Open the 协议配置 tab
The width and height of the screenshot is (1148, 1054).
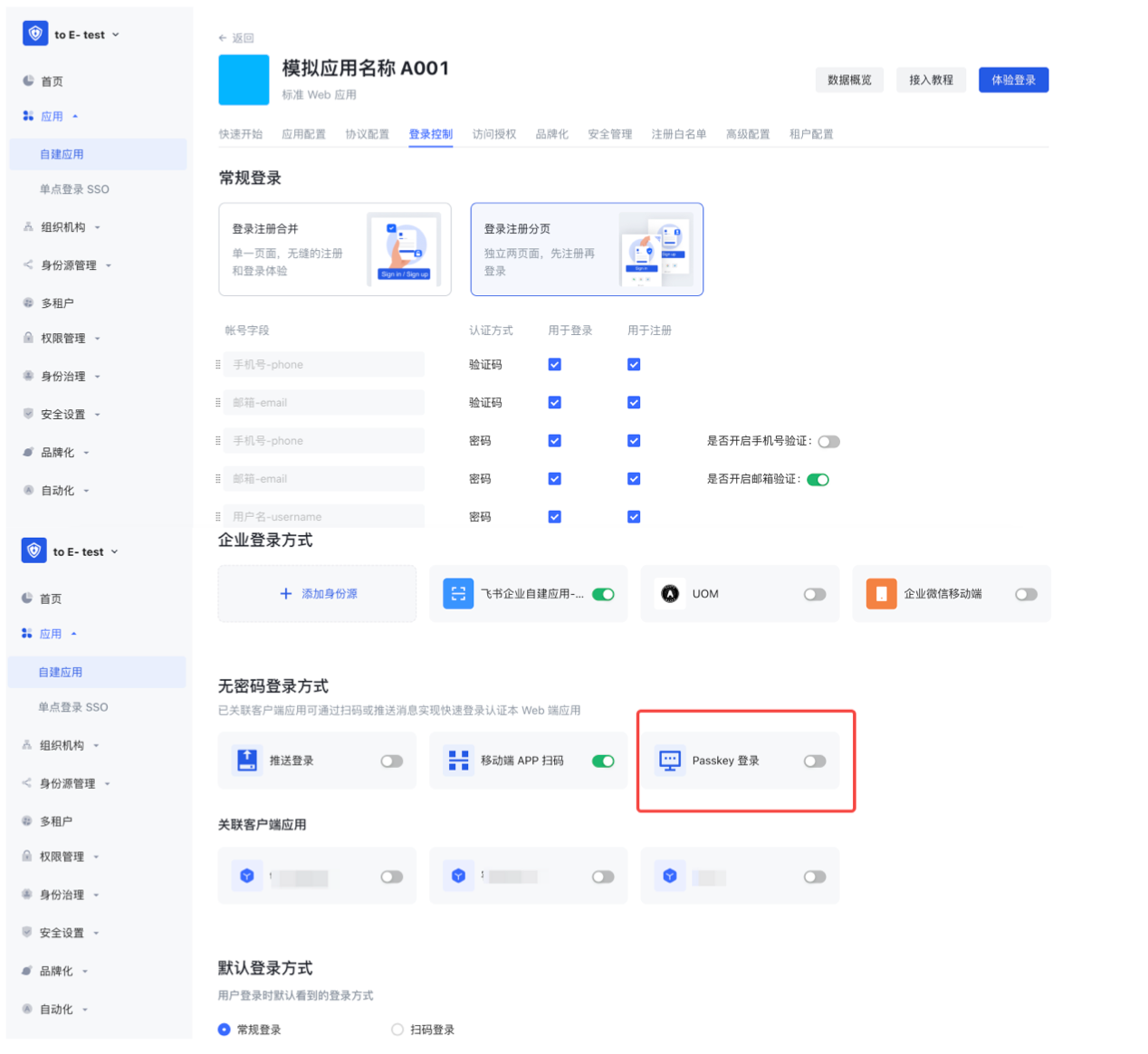coord(367,134)
